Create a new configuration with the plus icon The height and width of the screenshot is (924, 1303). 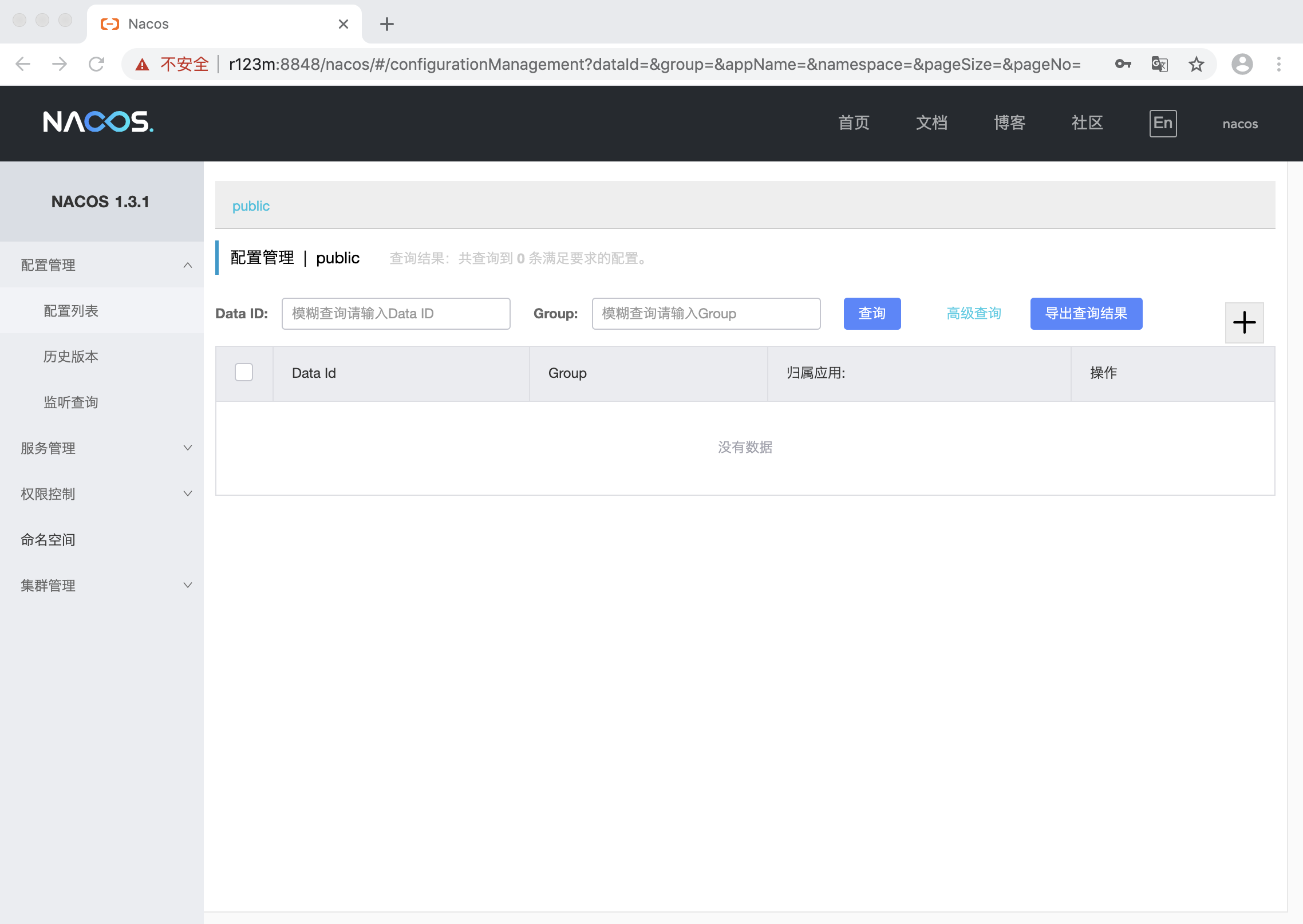pyautogui.click(x=1243, y=322)
